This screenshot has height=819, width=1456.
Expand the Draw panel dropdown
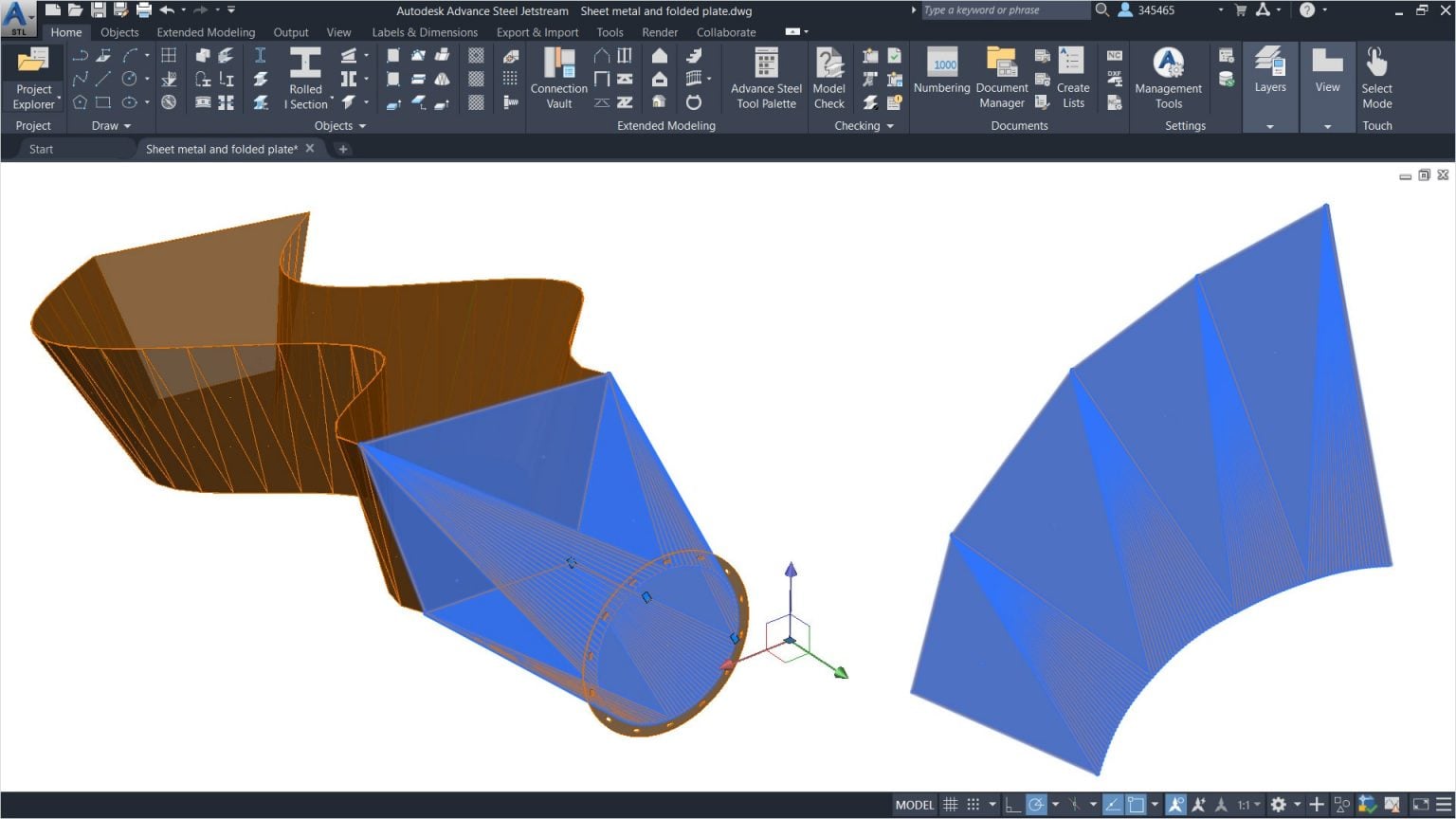point(126,125)
